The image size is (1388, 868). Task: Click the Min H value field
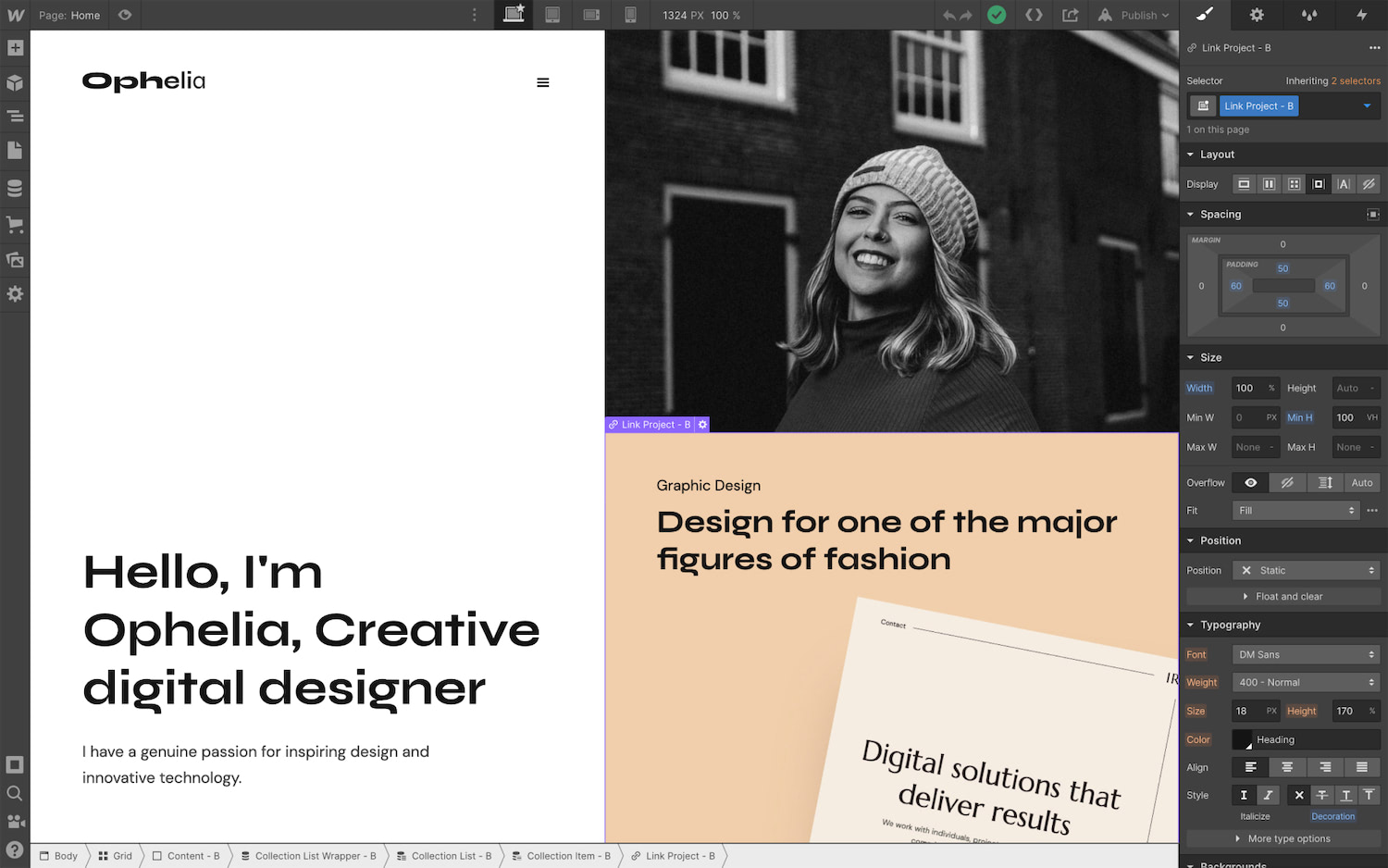point(1356,418)
